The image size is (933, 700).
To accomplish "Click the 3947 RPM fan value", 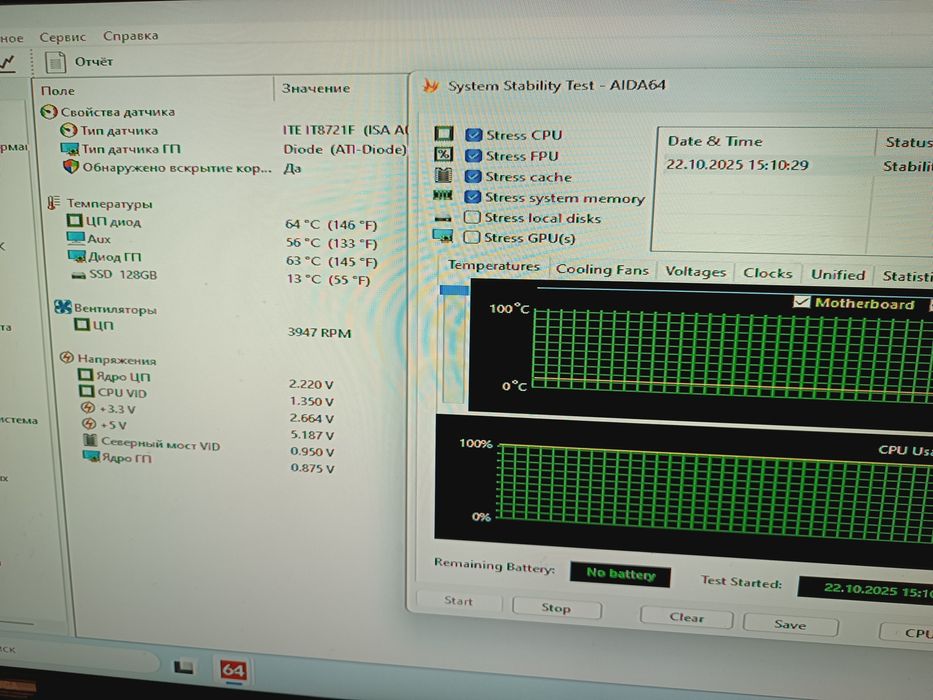I will (x=319, y=332).
